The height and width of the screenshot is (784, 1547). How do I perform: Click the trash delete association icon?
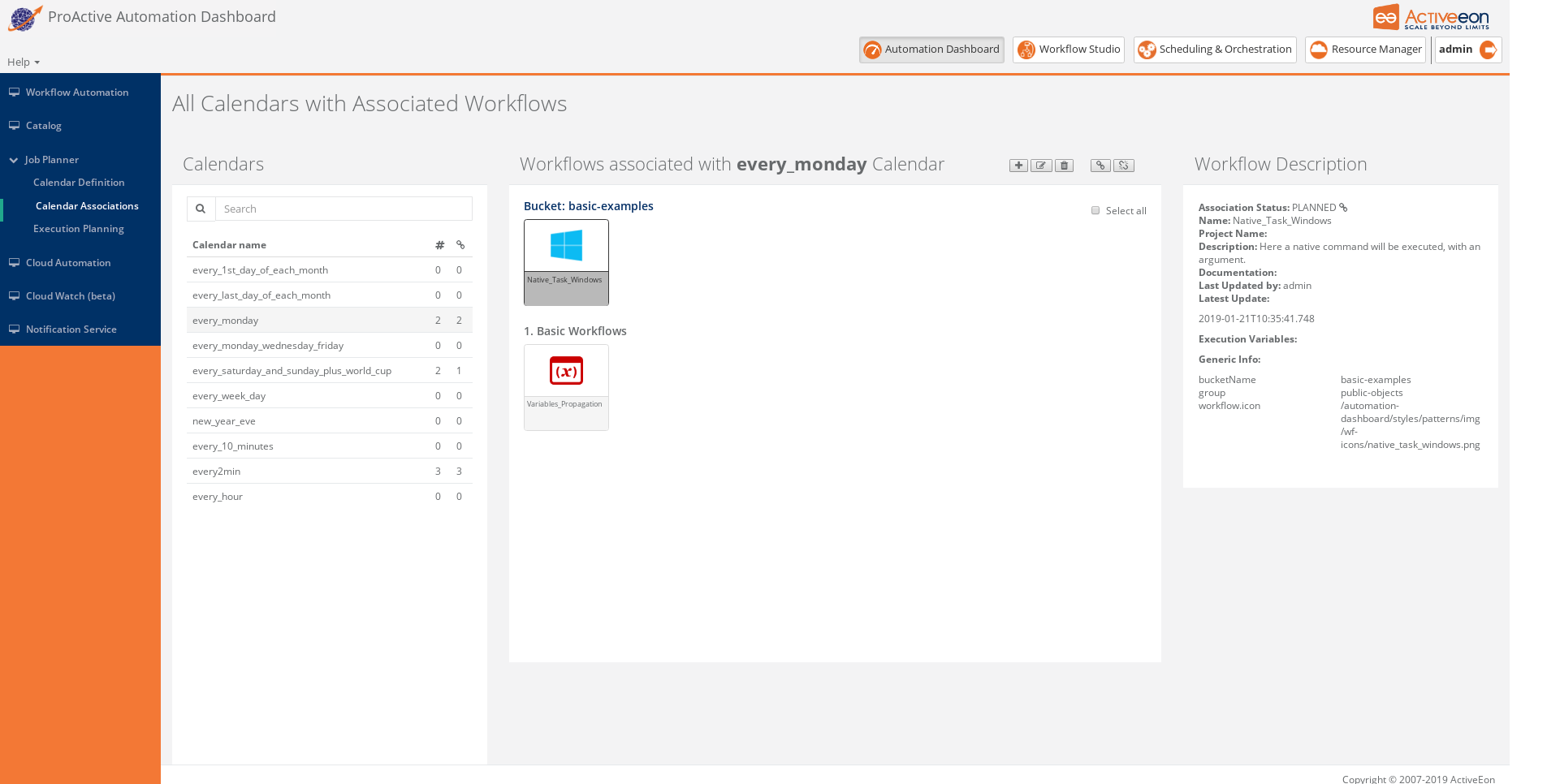[1064, 166]
